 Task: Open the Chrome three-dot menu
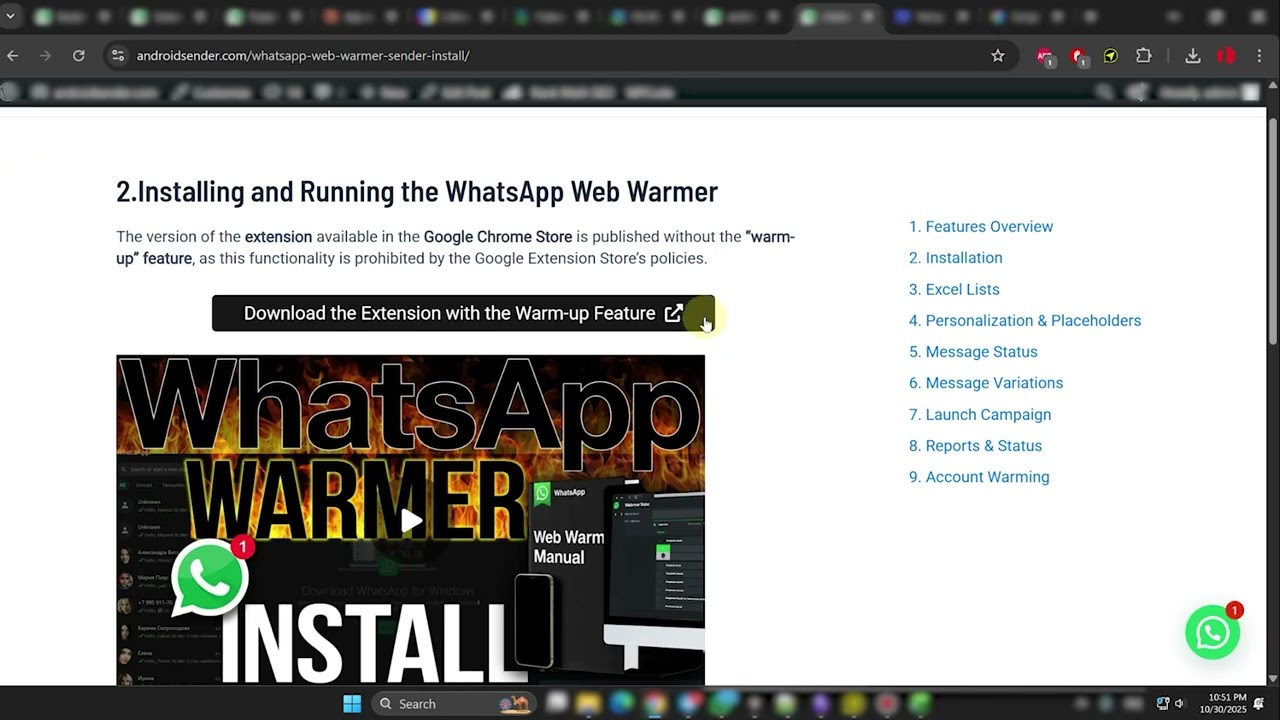[1259, 56]
